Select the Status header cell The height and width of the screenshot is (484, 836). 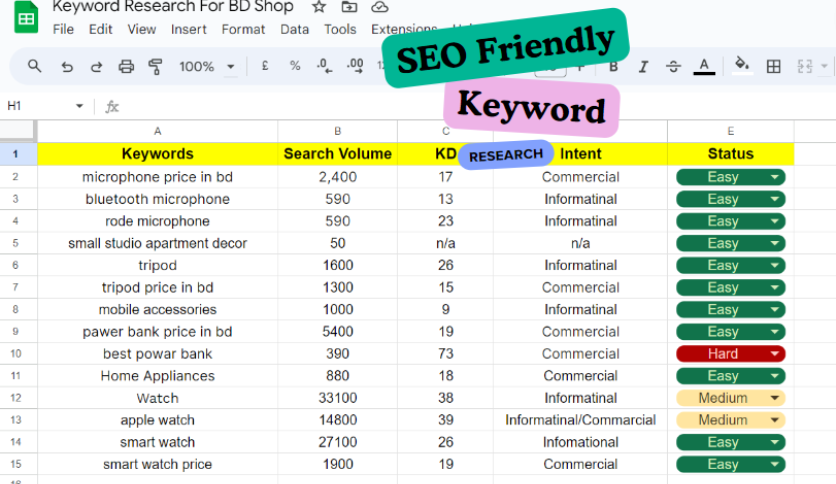coord(730,154)
